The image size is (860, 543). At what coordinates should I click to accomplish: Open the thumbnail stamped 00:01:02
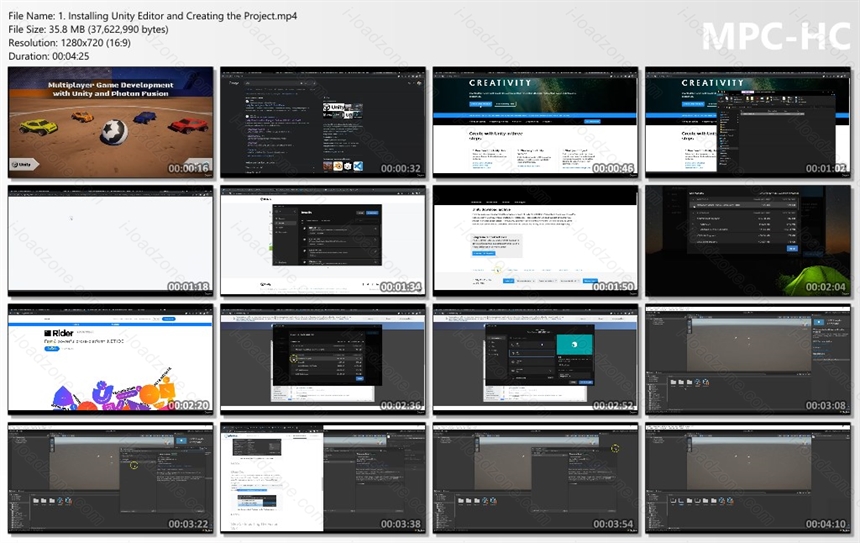coord(748,122)
